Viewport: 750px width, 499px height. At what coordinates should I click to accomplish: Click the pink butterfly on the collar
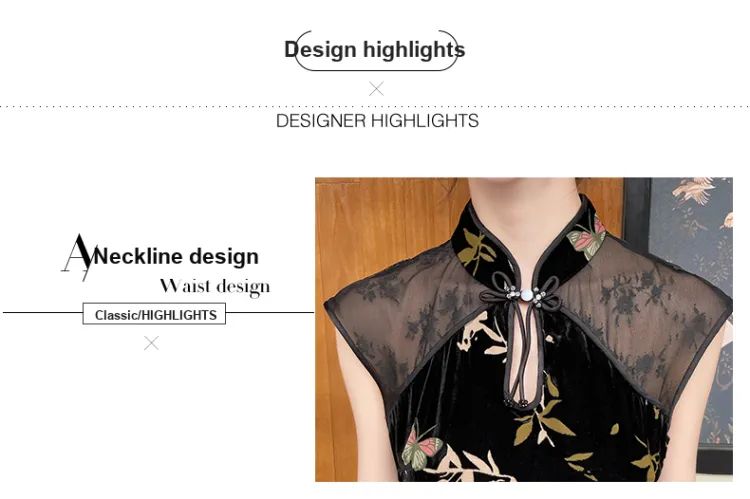click(x=587, y=236)
